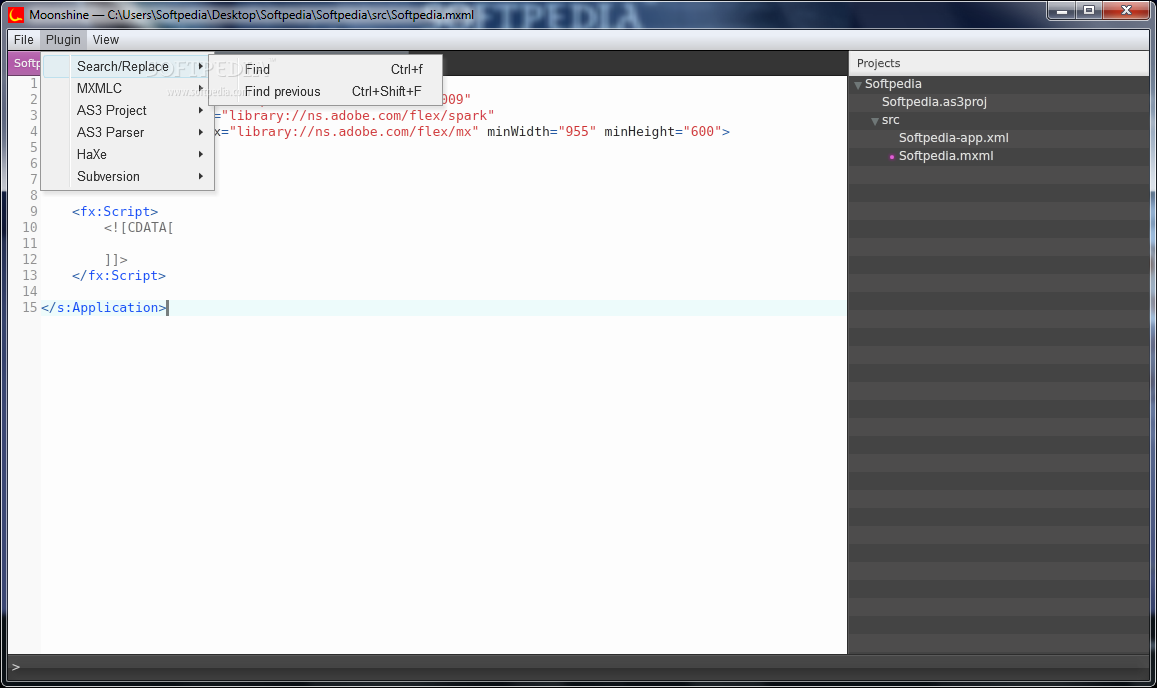1157x688 pixels.
Task: Expand the arrow beside Subversion
Action: (201, 177)
